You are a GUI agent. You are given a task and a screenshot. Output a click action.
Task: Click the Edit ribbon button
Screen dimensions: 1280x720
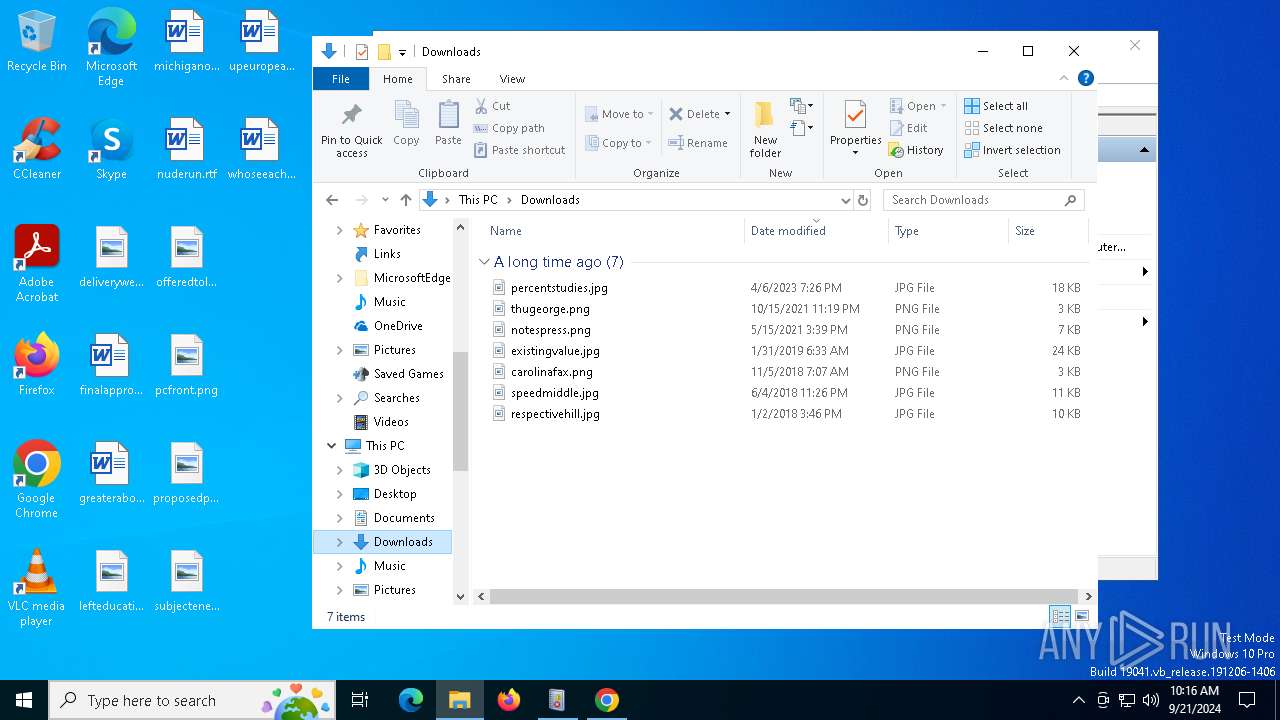coord(908,128)
